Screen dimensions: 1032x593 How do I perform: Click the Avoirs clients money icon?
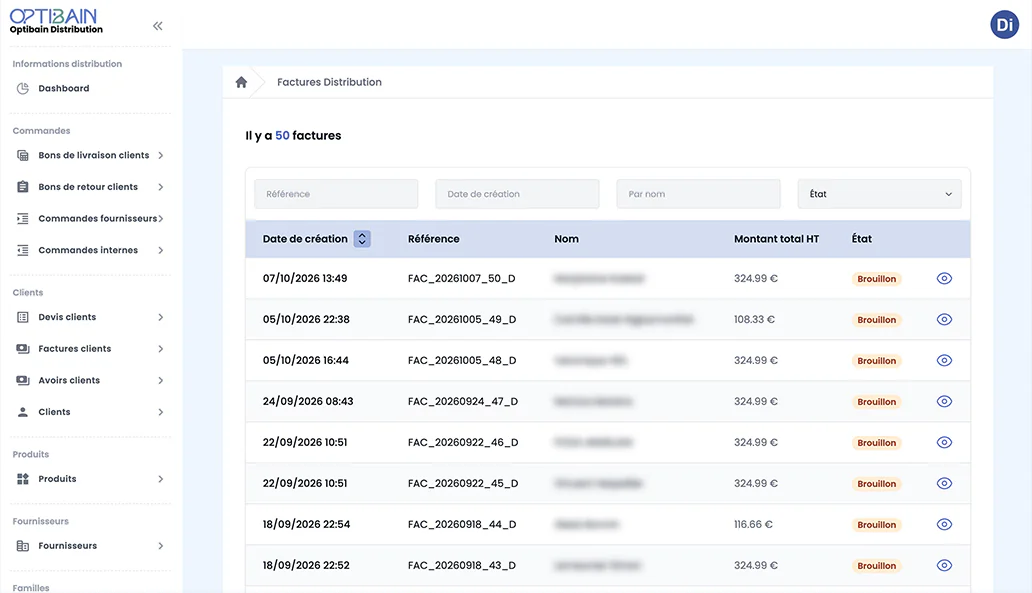(x=23, y=380)
